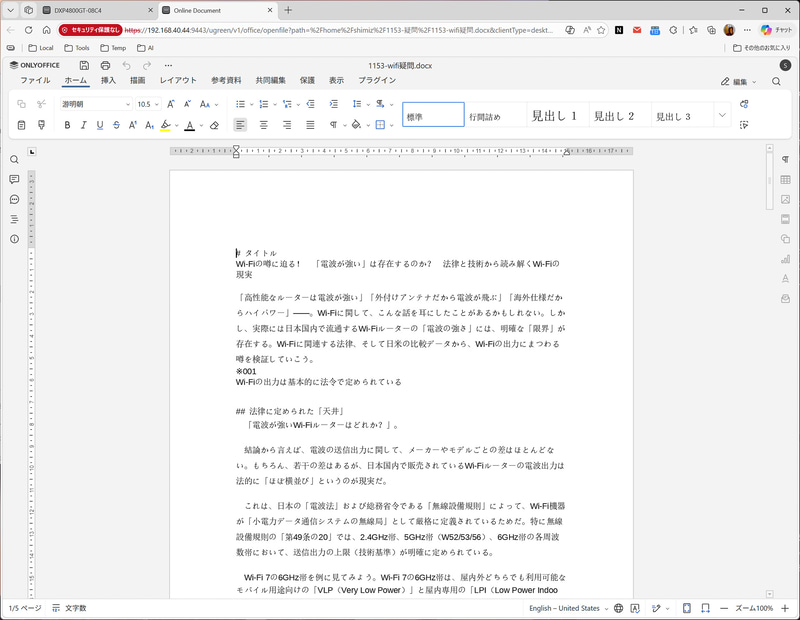Click ズーム100% zoom level label
The image size is (800, 620).
754,608
